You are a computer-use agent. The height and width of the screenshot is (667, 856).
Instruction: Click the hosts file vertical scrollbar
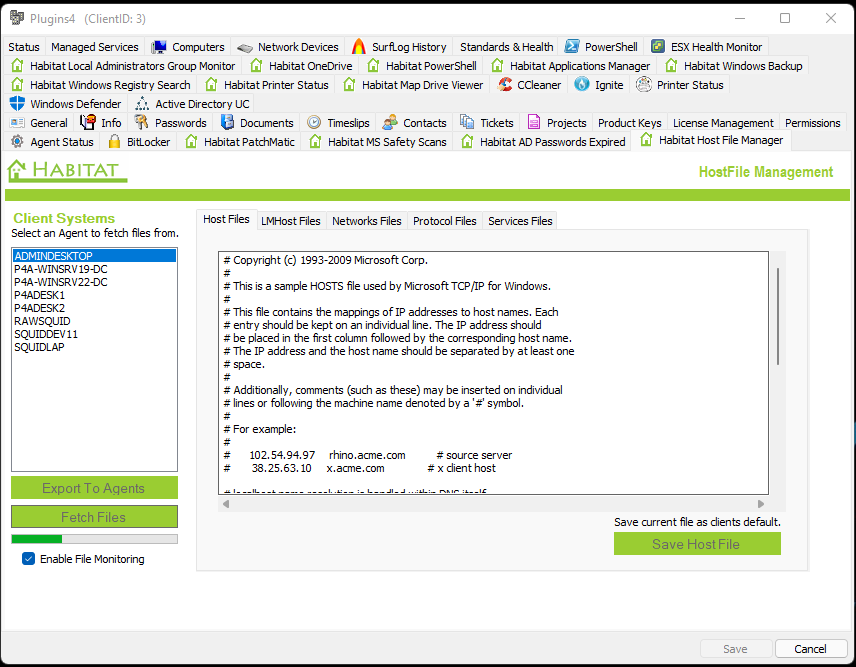[x=777, y=316]
